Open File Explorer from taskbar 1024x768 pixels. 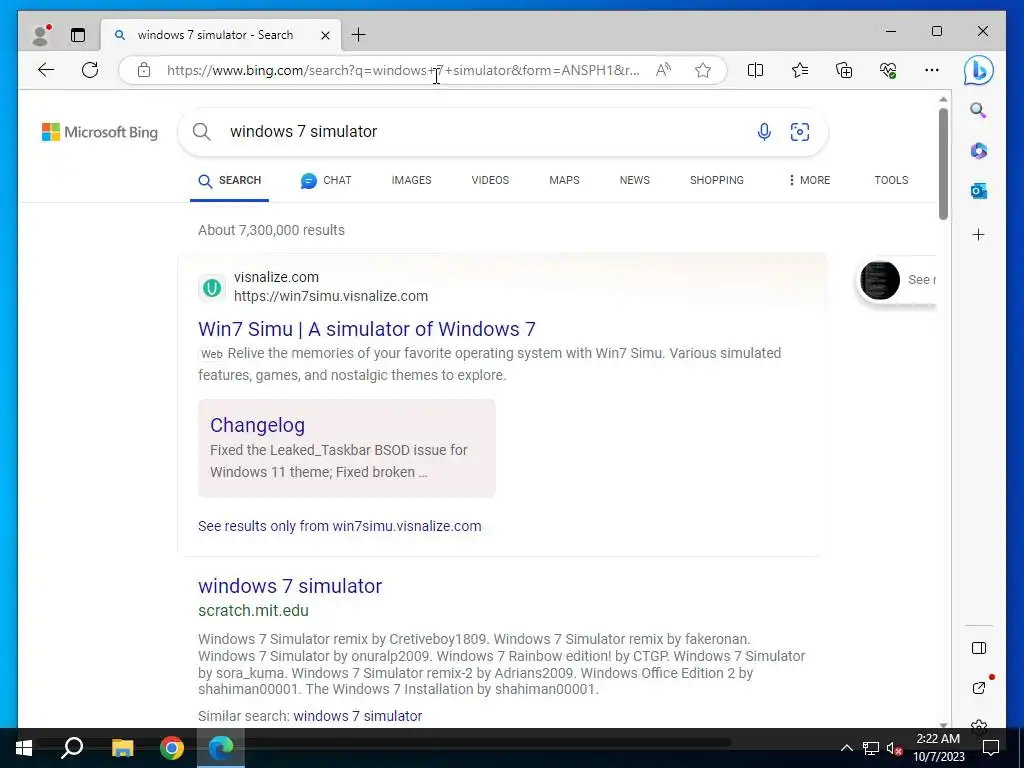[122, 748]
